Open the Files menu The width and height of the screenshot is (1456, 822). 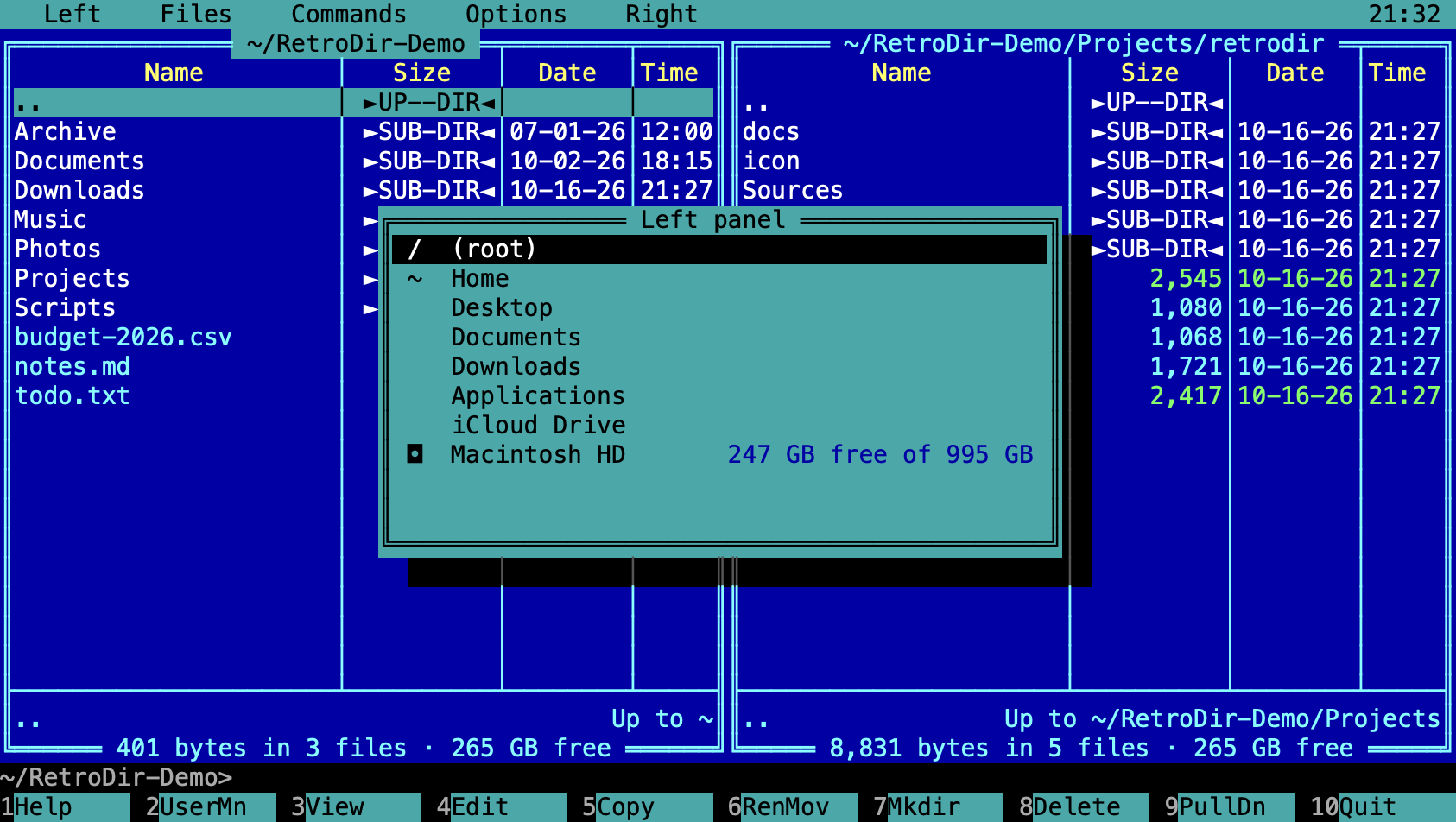point(196,14)
